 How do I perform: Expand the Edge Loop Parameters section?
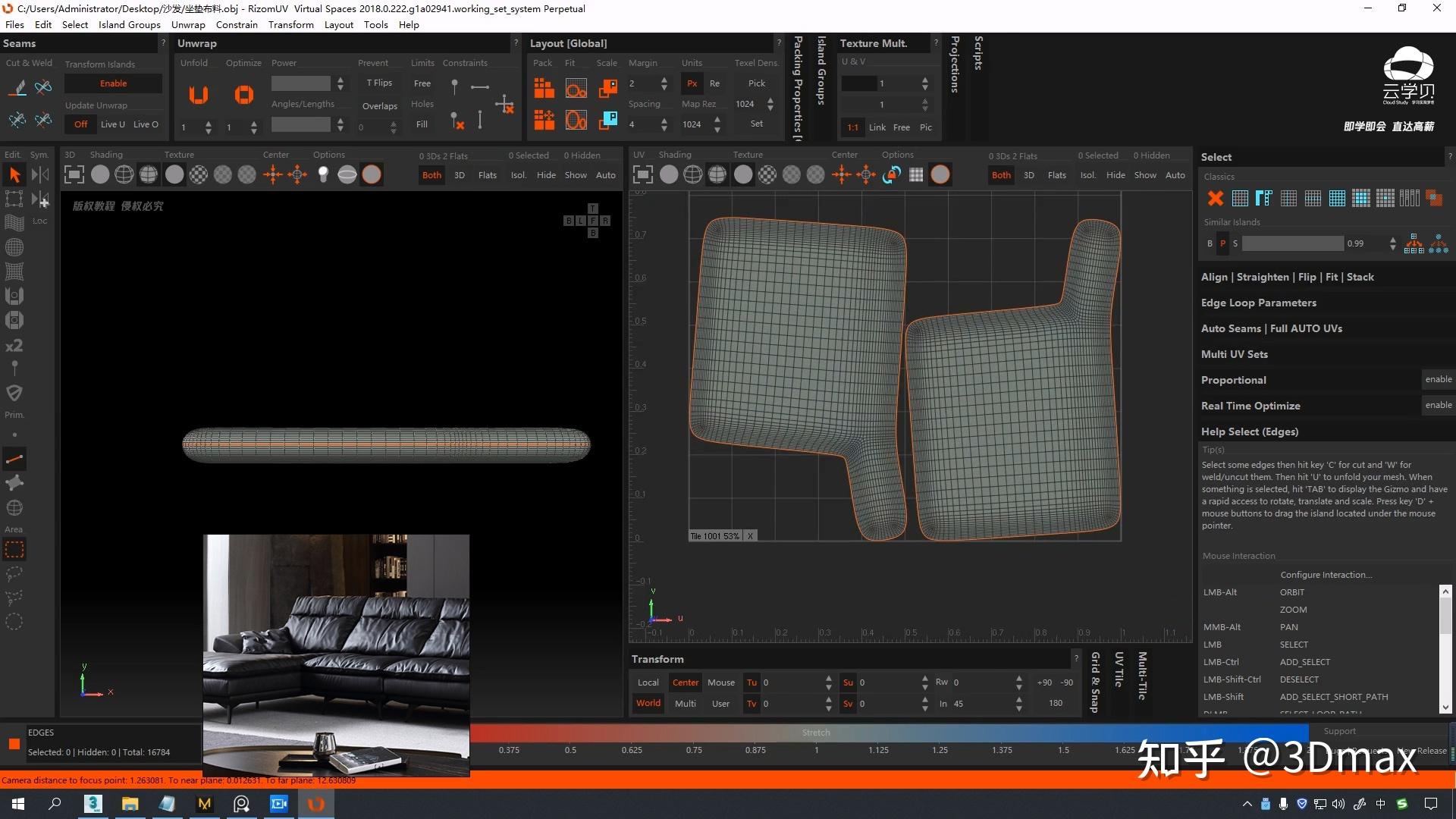point(1259,303)
